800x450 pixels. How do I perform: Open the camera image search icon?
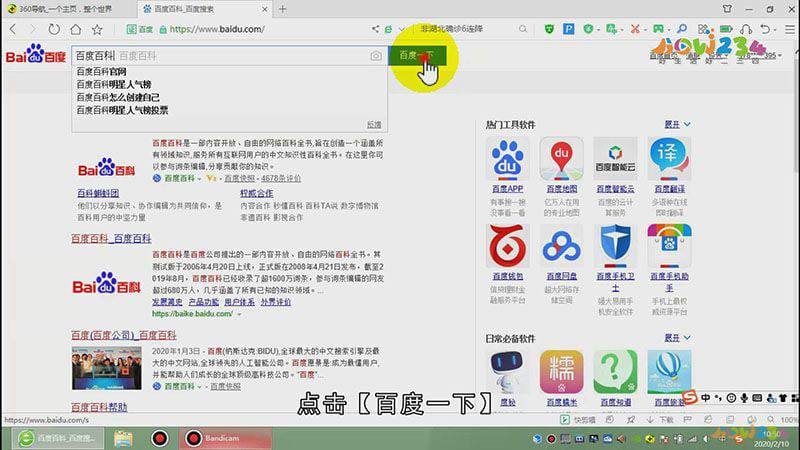click(x=376, y=56)
